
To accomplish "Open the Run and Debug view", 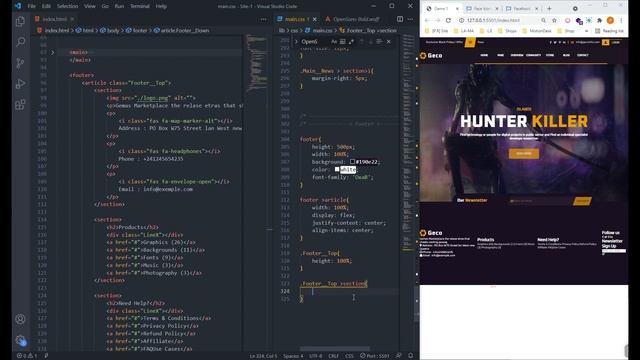I will pos(20,84).
